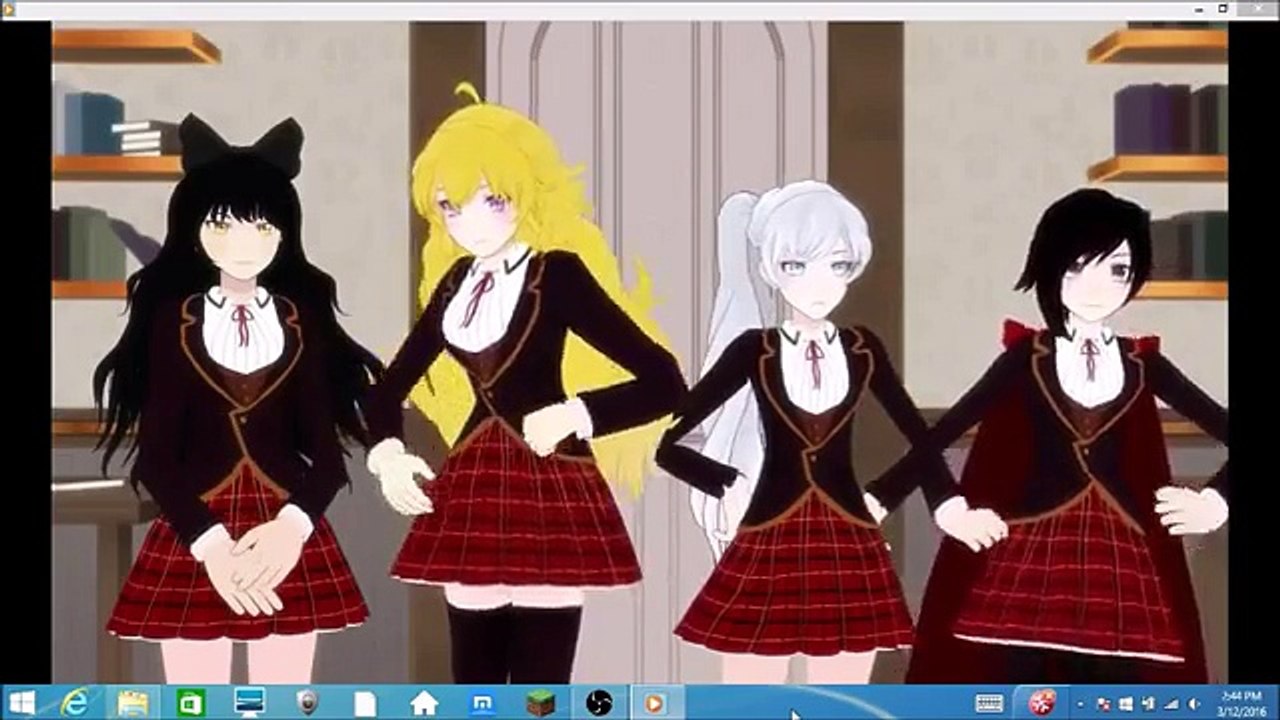Click the media player title bar icon
This screenshot has height=720, width=1280.
click(x=7, y=8)
